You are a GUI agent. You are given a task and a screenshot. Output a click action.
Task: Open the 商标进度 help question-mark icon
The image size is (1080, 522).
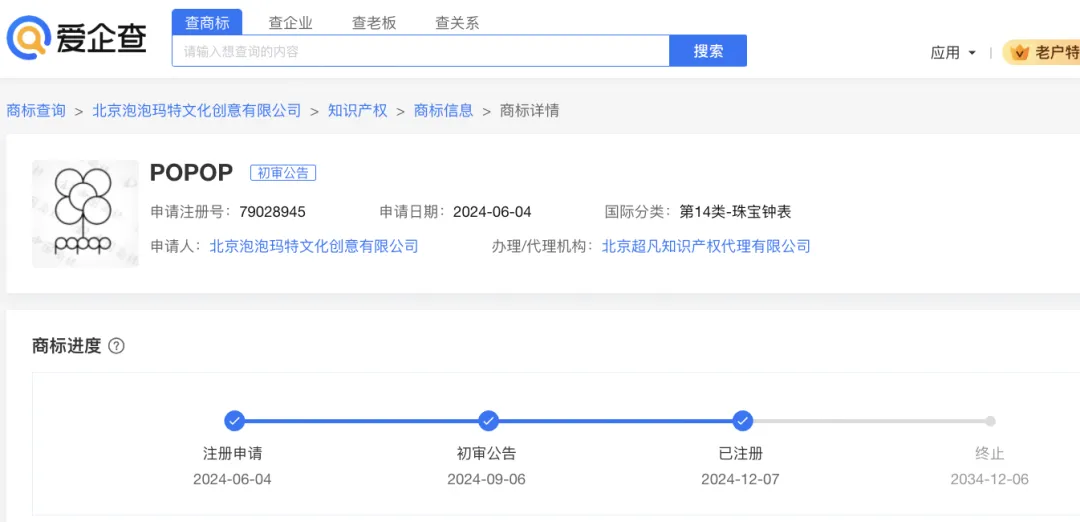coord(116,346)
